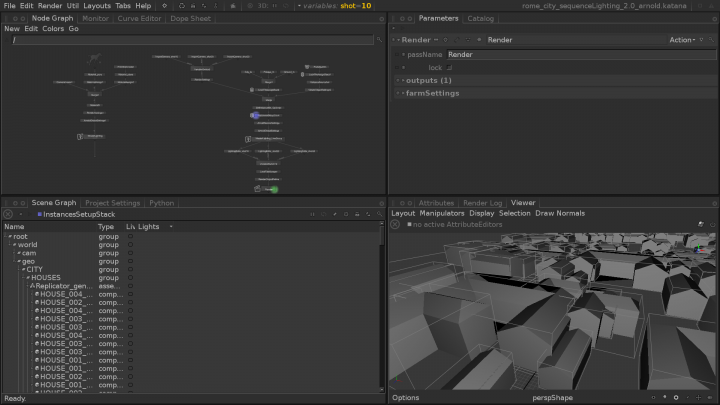
Task: Open the Manipulators menu in Viewer
Action: [442, 213]
